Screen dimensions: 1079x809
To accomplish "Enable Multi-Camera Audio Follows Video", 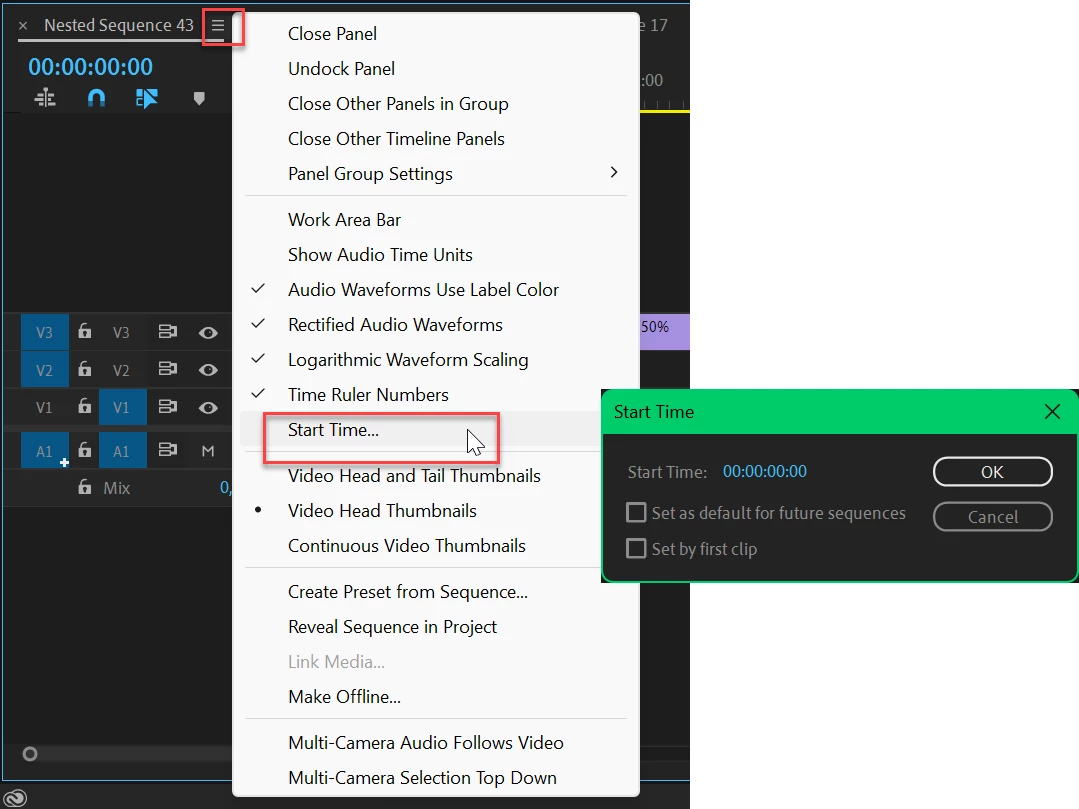I will tap(436, 744).
